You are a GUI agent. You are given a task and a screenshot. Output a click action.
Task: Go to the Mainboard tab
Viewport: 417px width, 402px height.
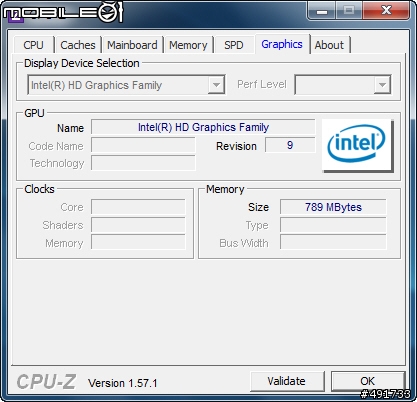coord(132,45)
